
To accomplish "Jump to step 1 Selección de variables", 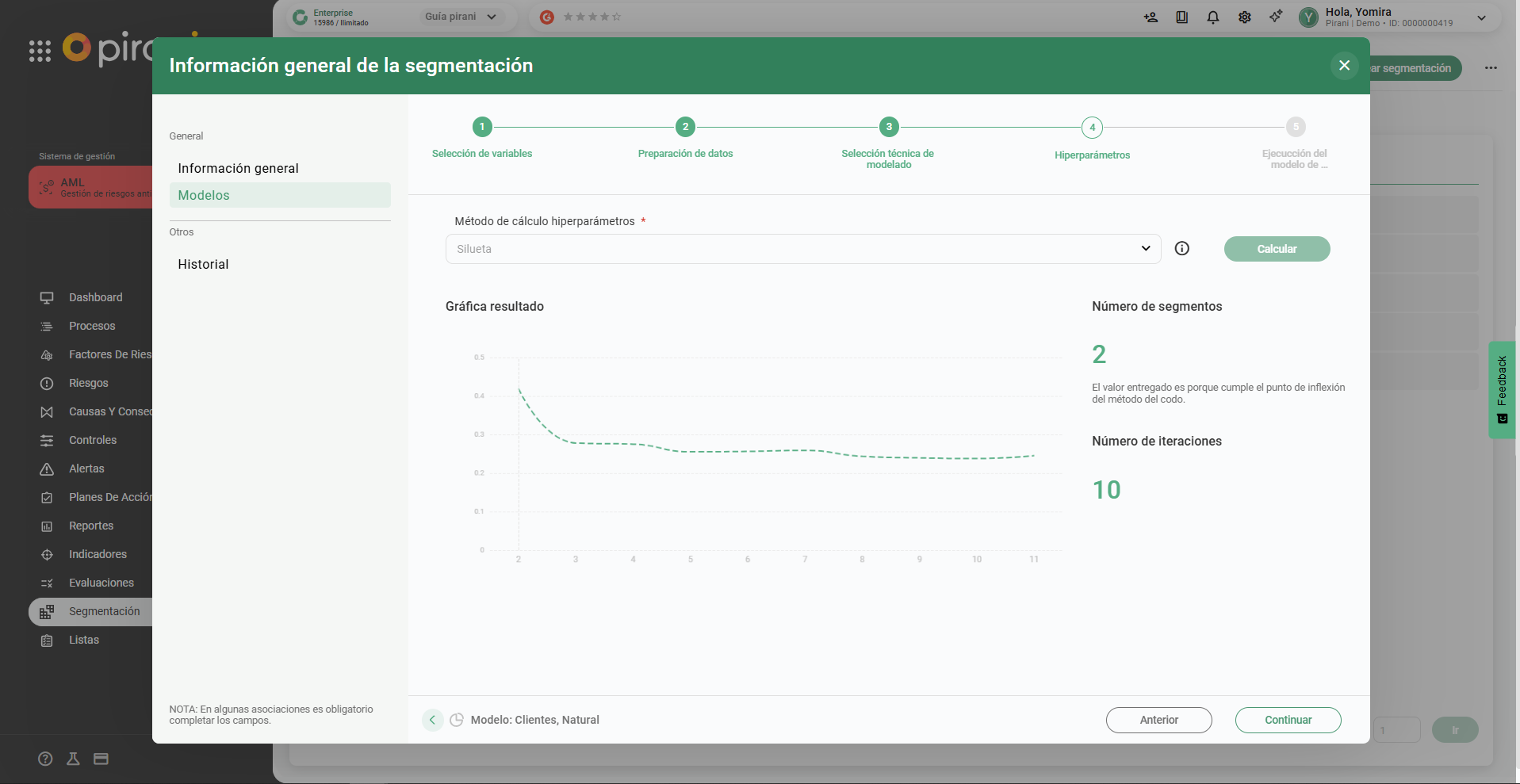I will pyautogui.click(x=482, y=127).
